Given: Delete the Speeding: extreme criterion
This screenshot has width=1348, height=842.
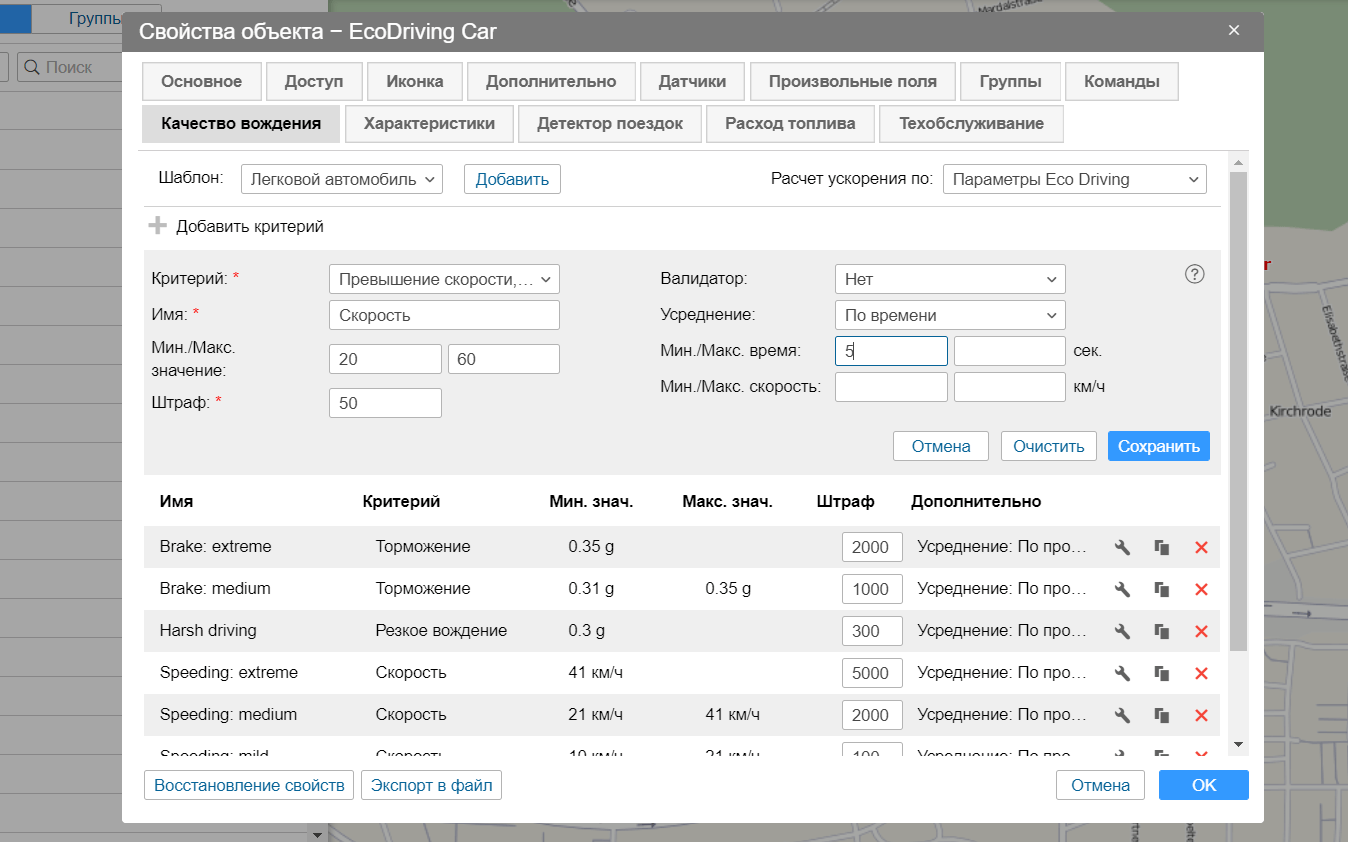Looking at the screenshot, I should coord(1201,673).
